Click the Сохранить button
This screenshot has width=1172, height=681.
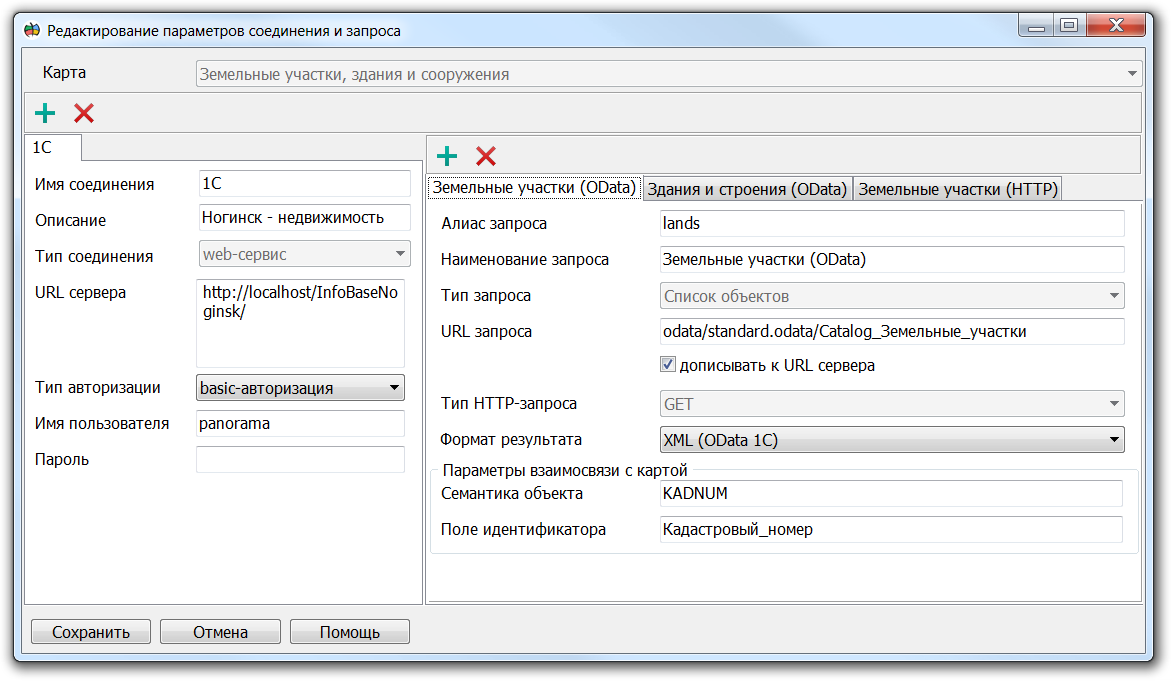[x=90, y=631]
